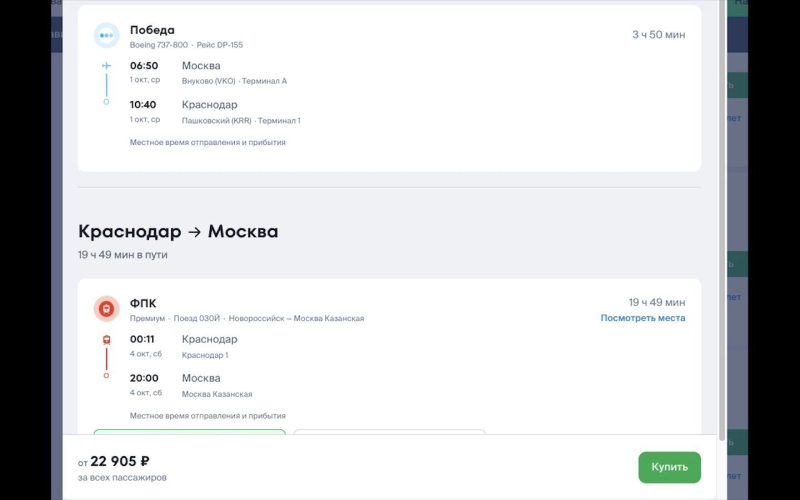Click the dimmed area left of the modal

30,250
